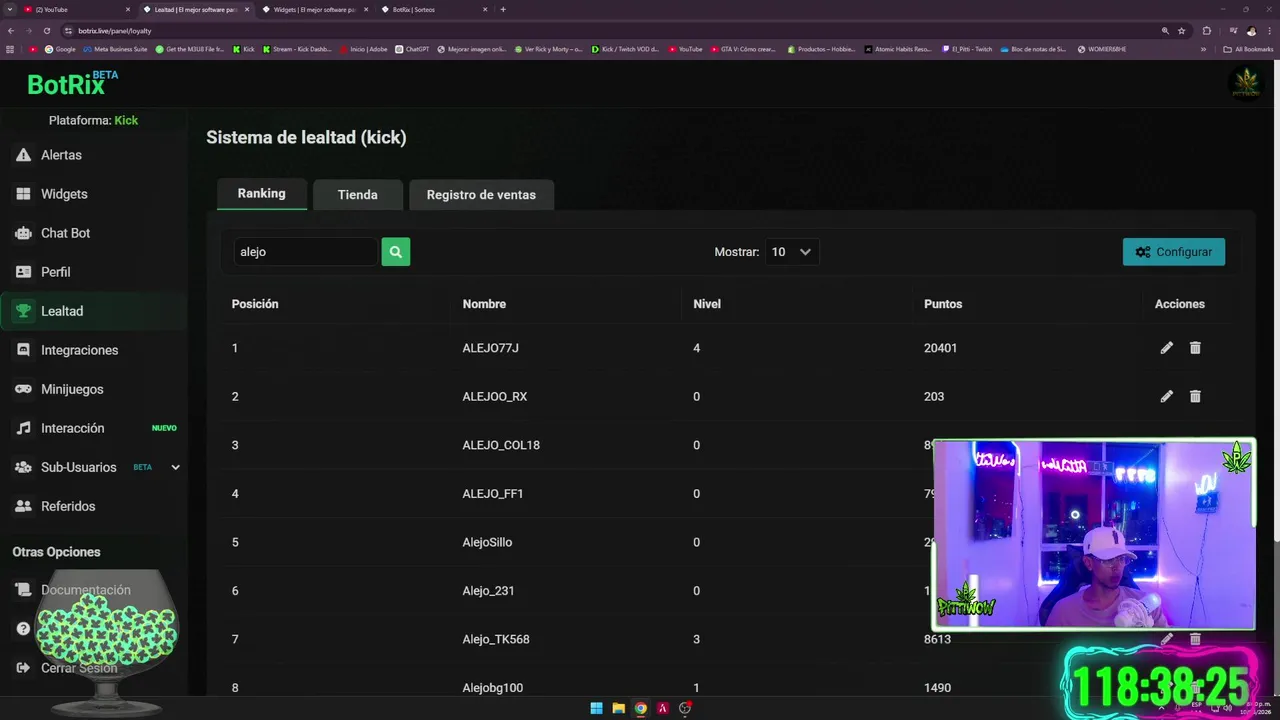Sort by the Posición column header
Image resolution: width=1280 pixels, height=720 pixels.
pyautogui.click(x=255, y=304)
